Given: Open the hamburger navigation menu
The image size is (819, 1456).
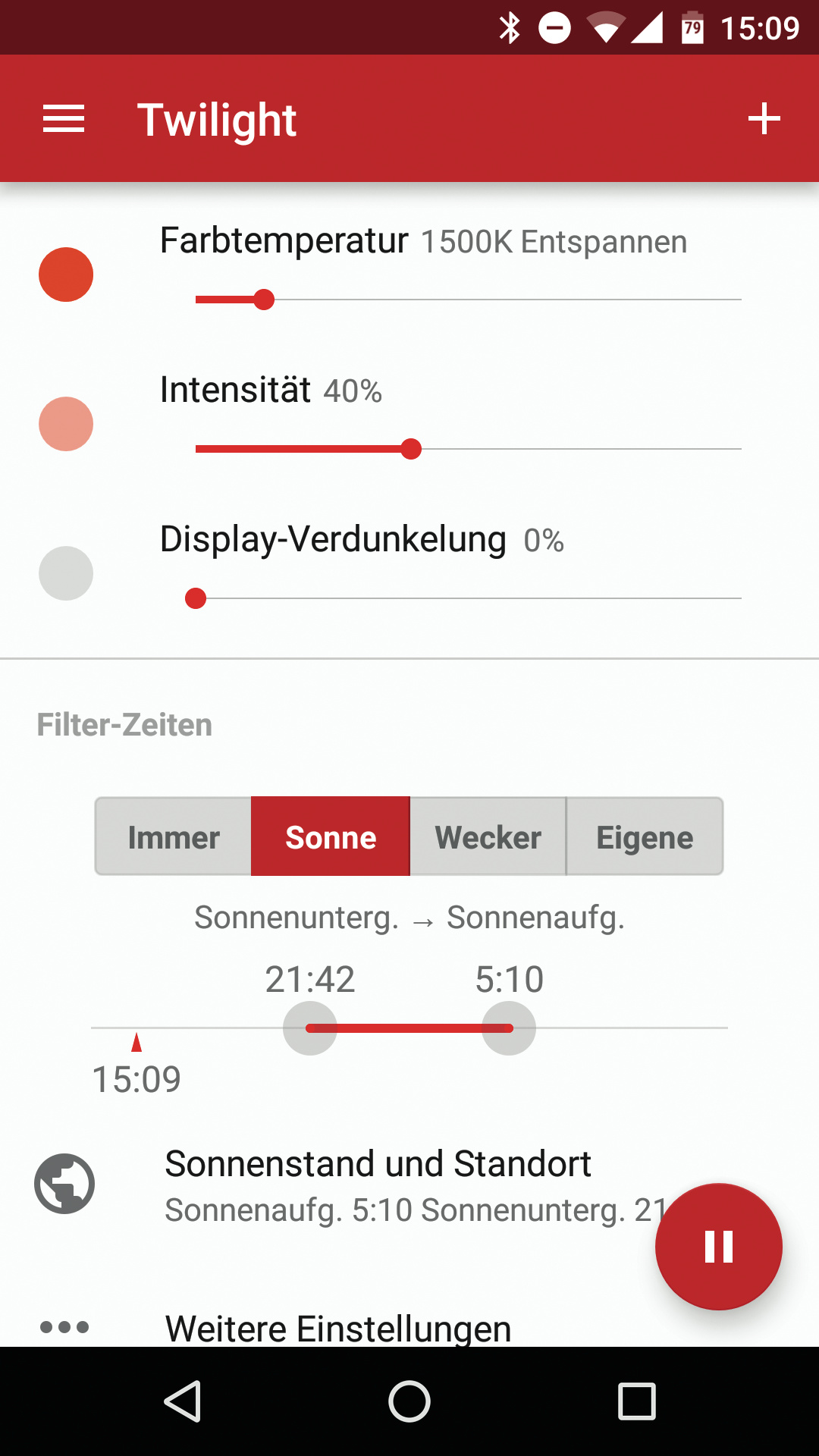Looking at the screenshot, I should point(64,119).
